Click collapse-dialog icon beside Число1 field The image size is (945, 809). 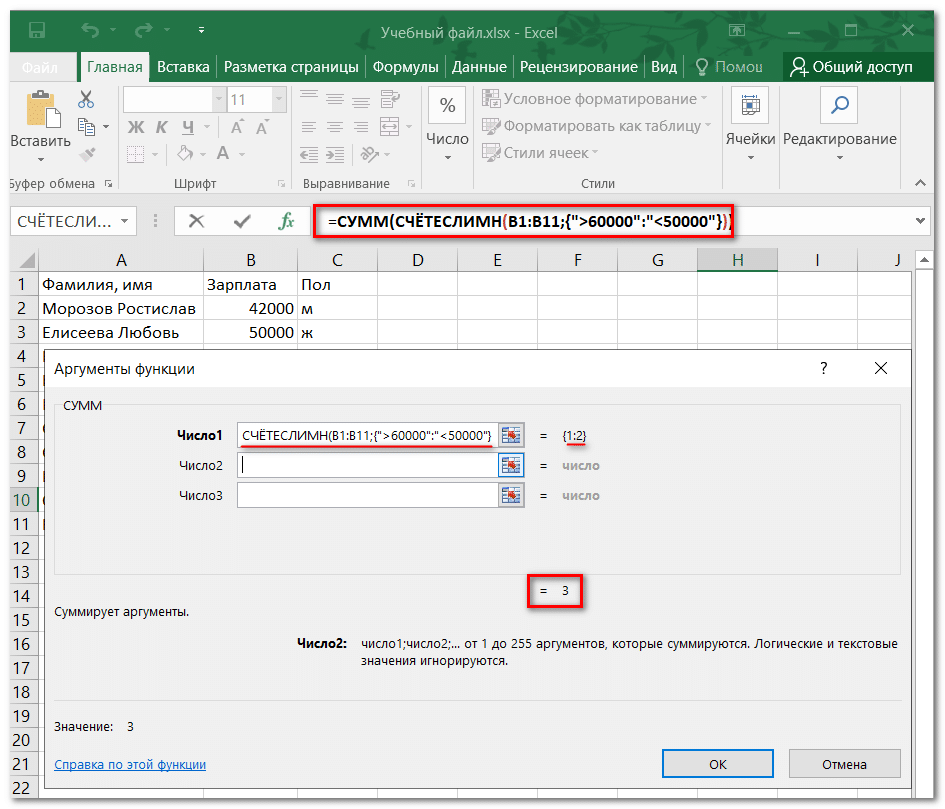point(512,435)
